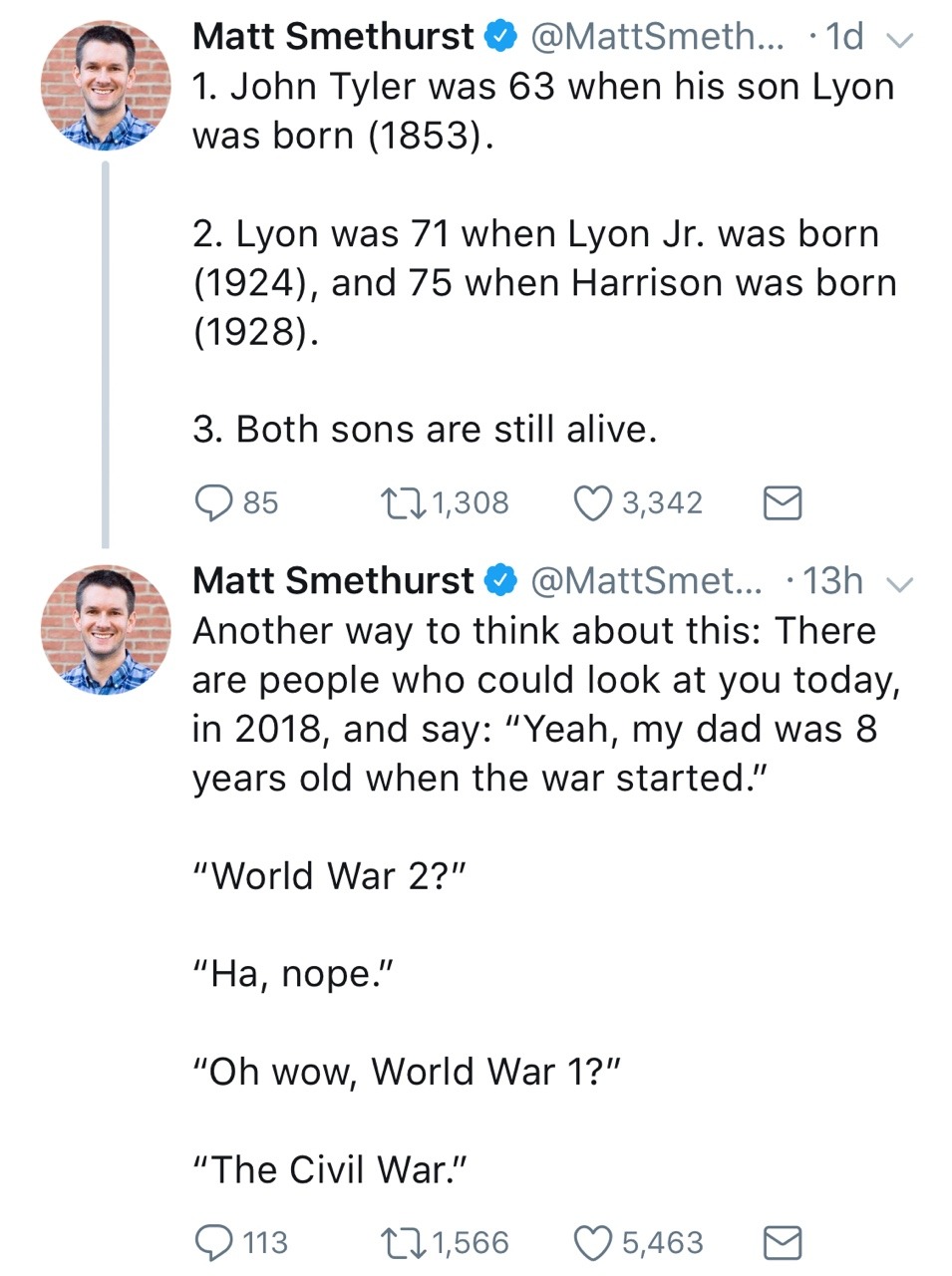Like the tweet with 5,463 likes

click(x=592, y=1242)
